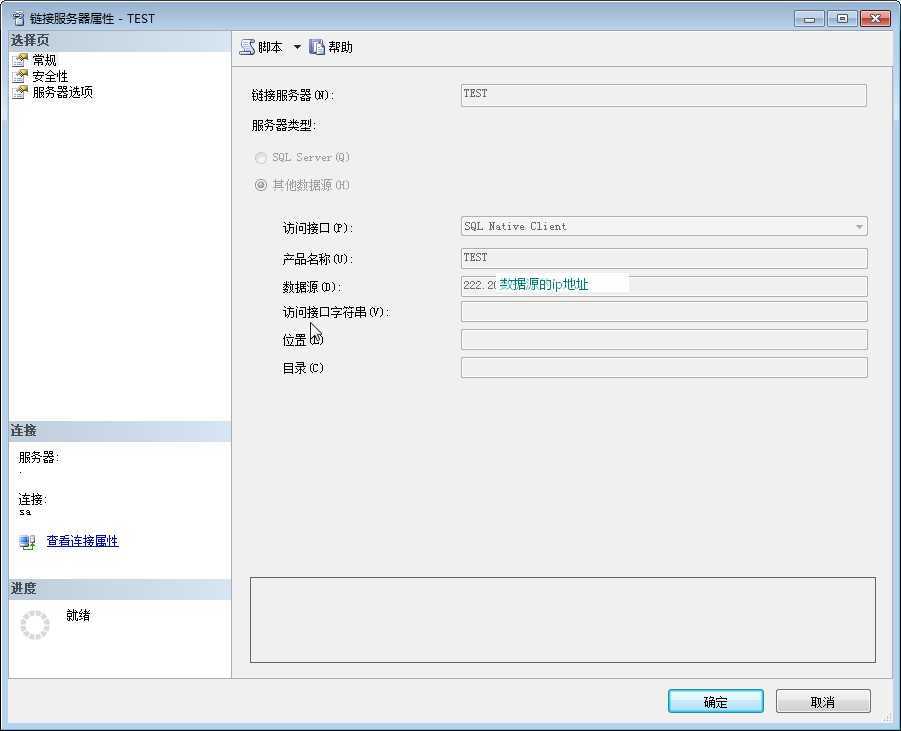Select the 其他数据源 radio button

pyautogui.click(x=261, y=185)
